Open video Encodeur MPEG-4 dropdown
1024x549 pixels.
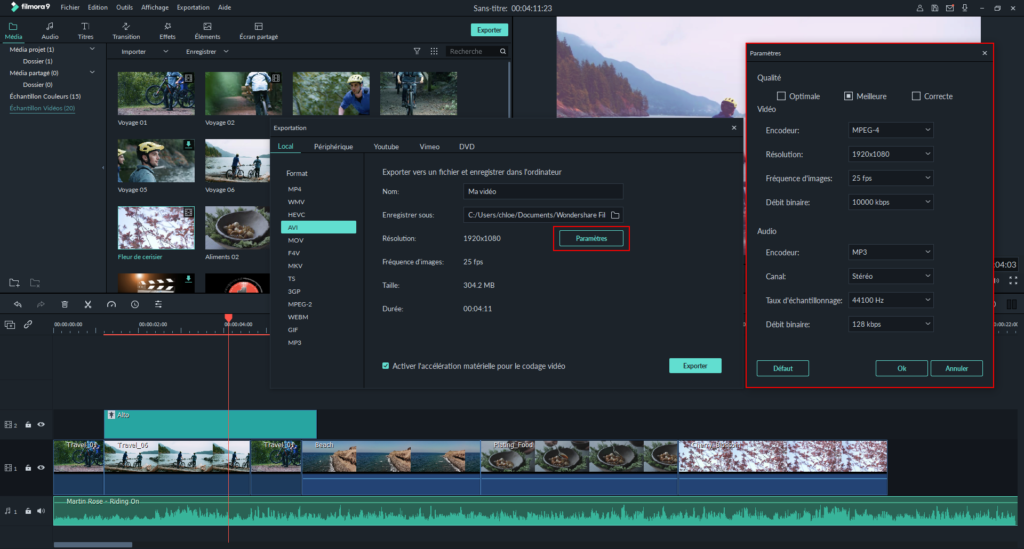click(x=890, y=130)
